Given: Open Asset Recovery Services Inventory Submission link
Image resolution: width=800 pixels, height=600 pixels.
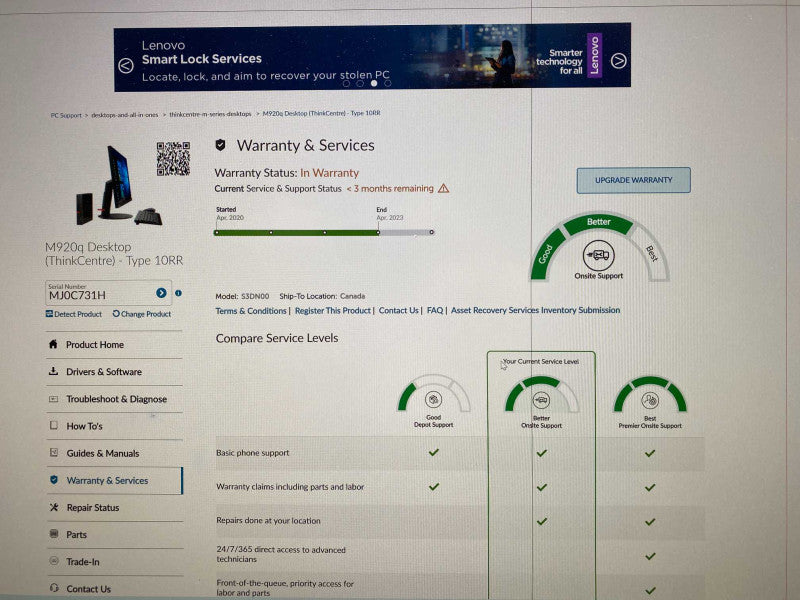Looking at the screenshot, I should pos(535,310).
